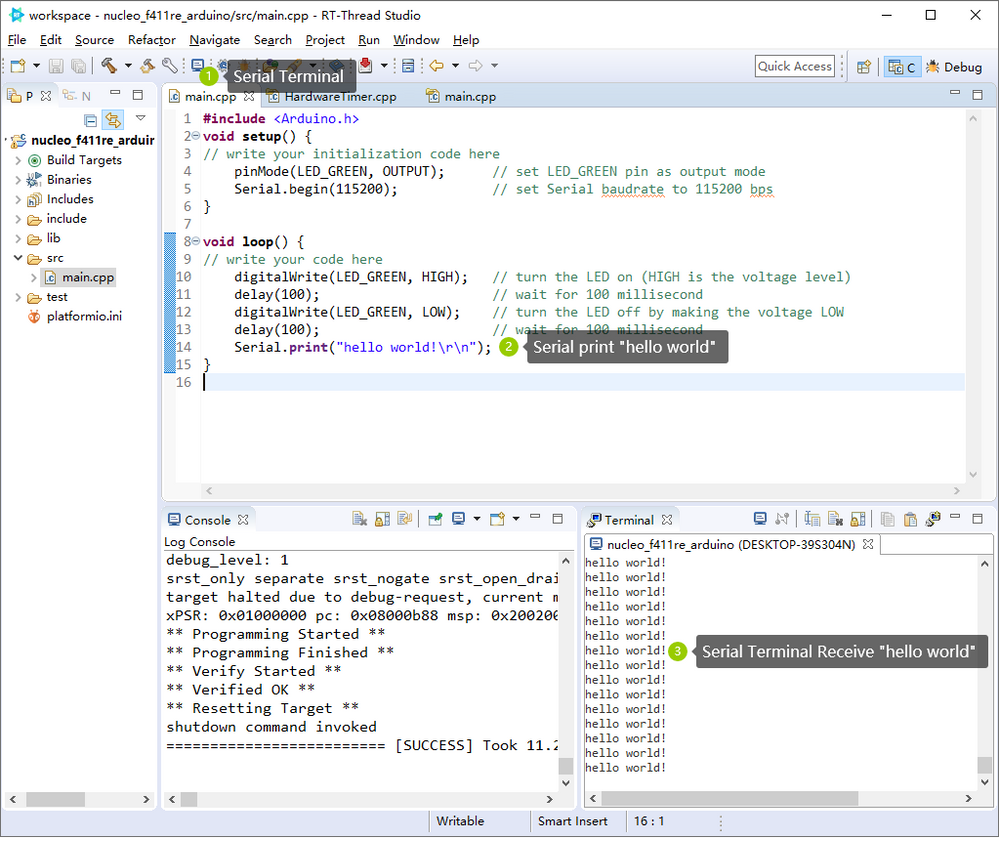Open the Serial Terminal toolbar icon
This screenshot has width=999, height=844.
(x=198, y=65)
